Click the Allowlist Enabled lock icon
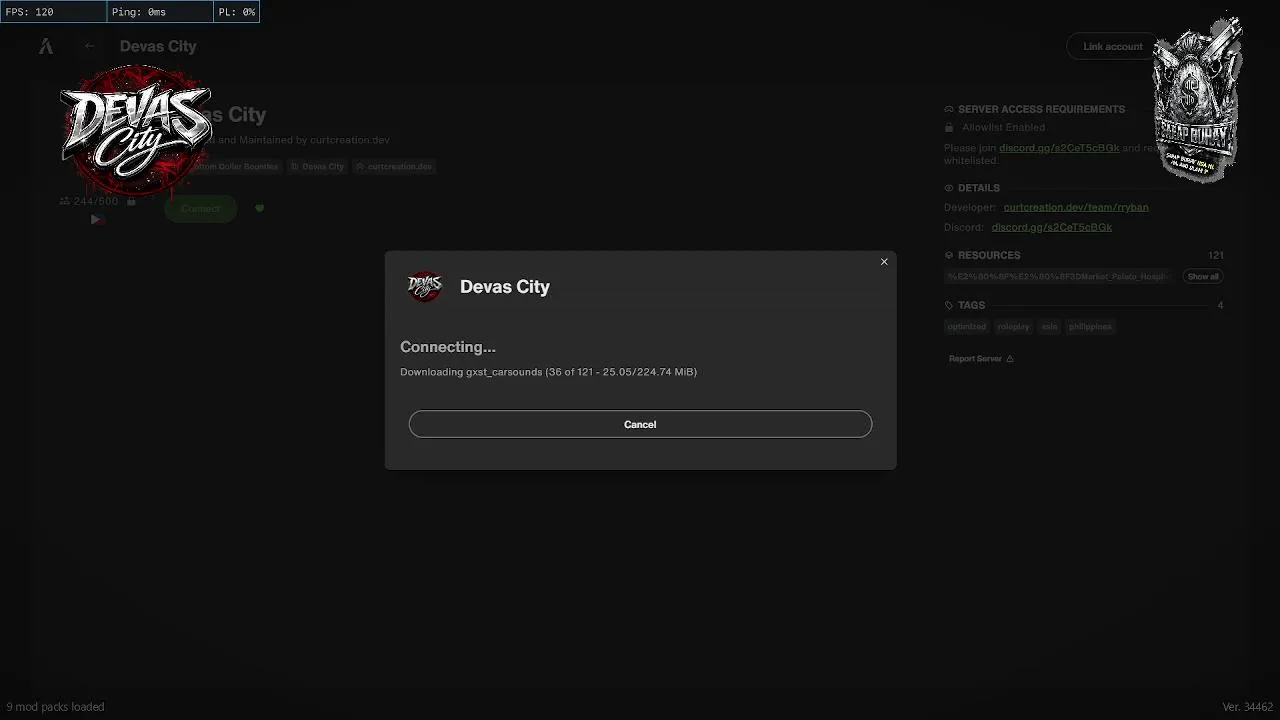 (949, 128)
